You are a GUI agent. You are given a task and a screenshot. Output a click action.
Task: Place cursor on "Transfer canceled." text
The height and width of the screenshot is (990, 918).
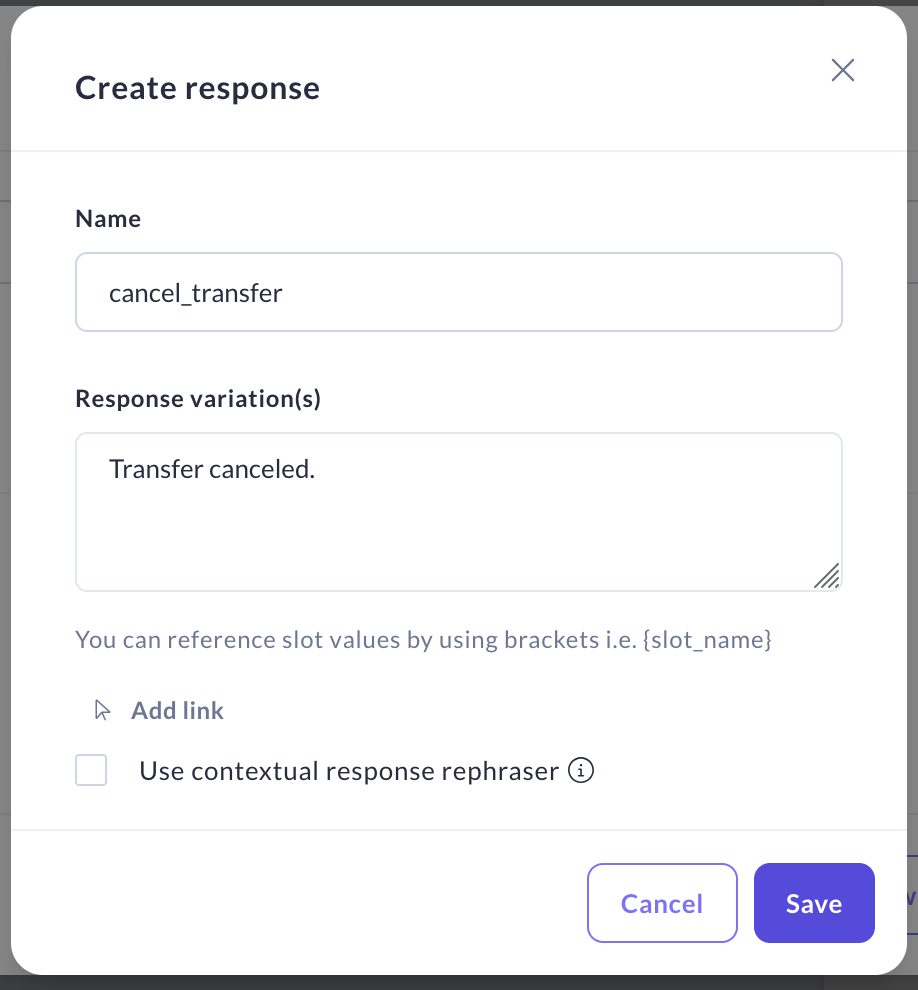pos(212,469)
